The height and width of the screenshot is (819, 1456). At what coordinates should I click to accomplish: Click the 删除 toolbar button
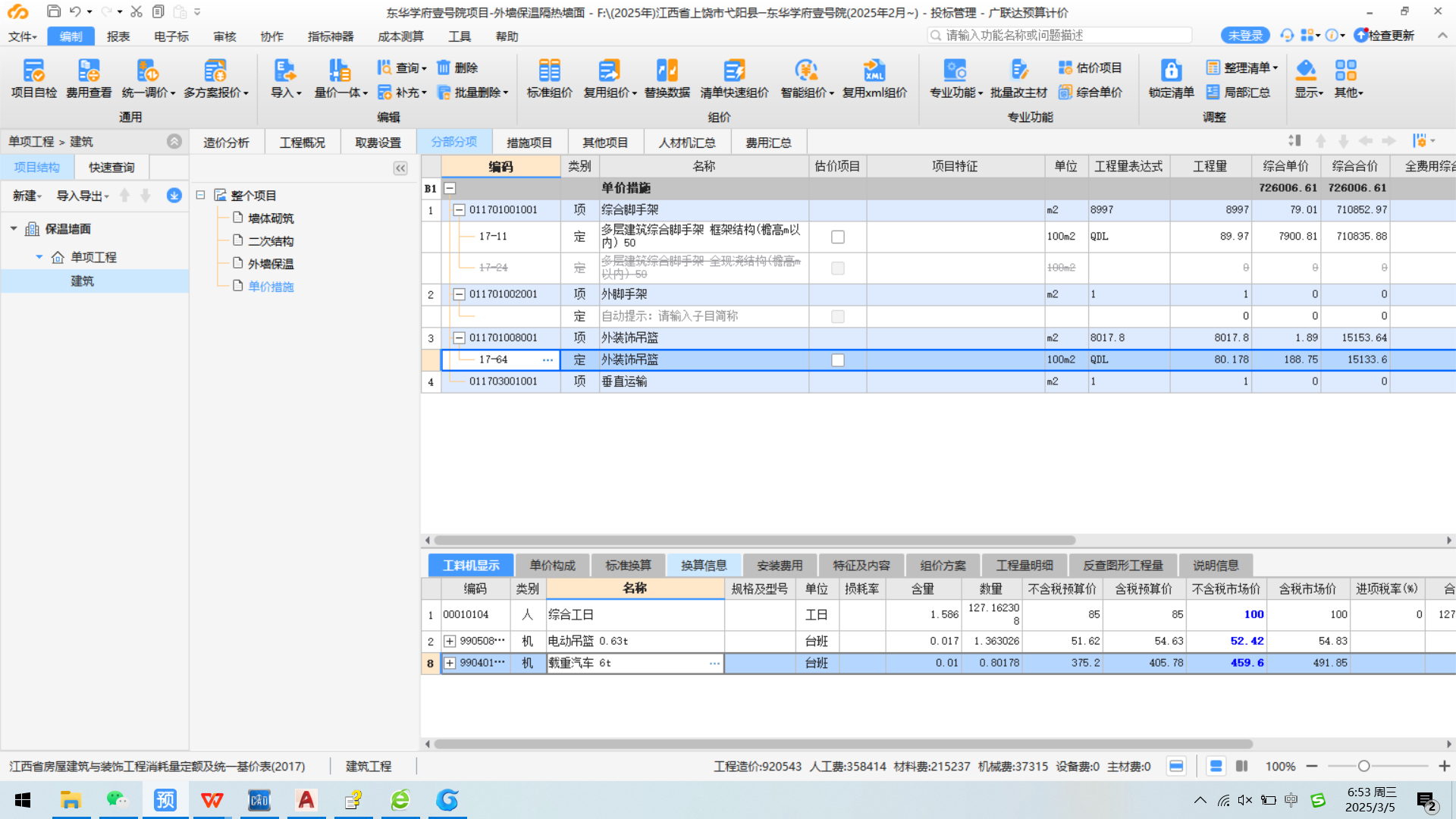tap(457, 67)
